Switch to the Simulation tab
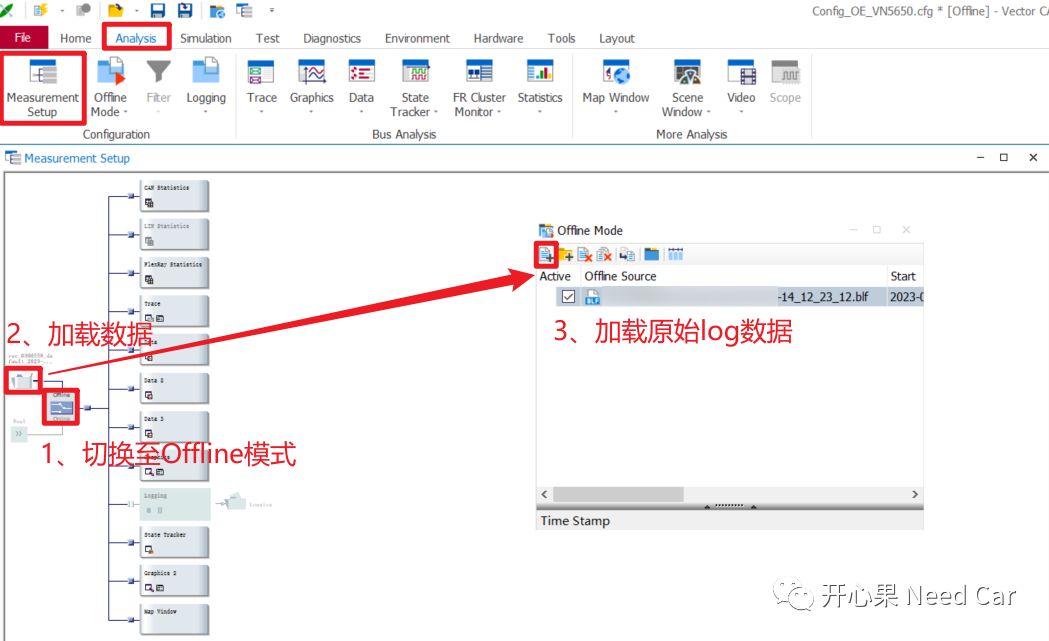 (x=205, y=38)
